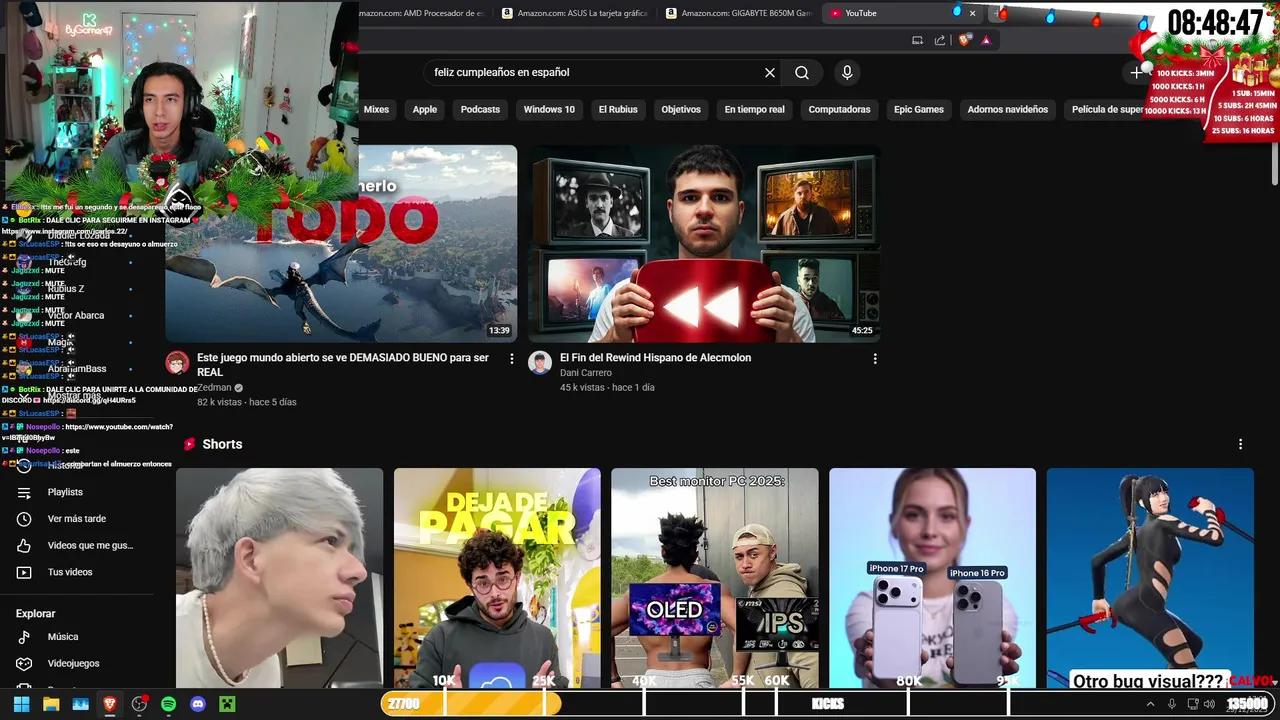
Task: Select the Mixes filter chip
Action: (x=376, y=109)
